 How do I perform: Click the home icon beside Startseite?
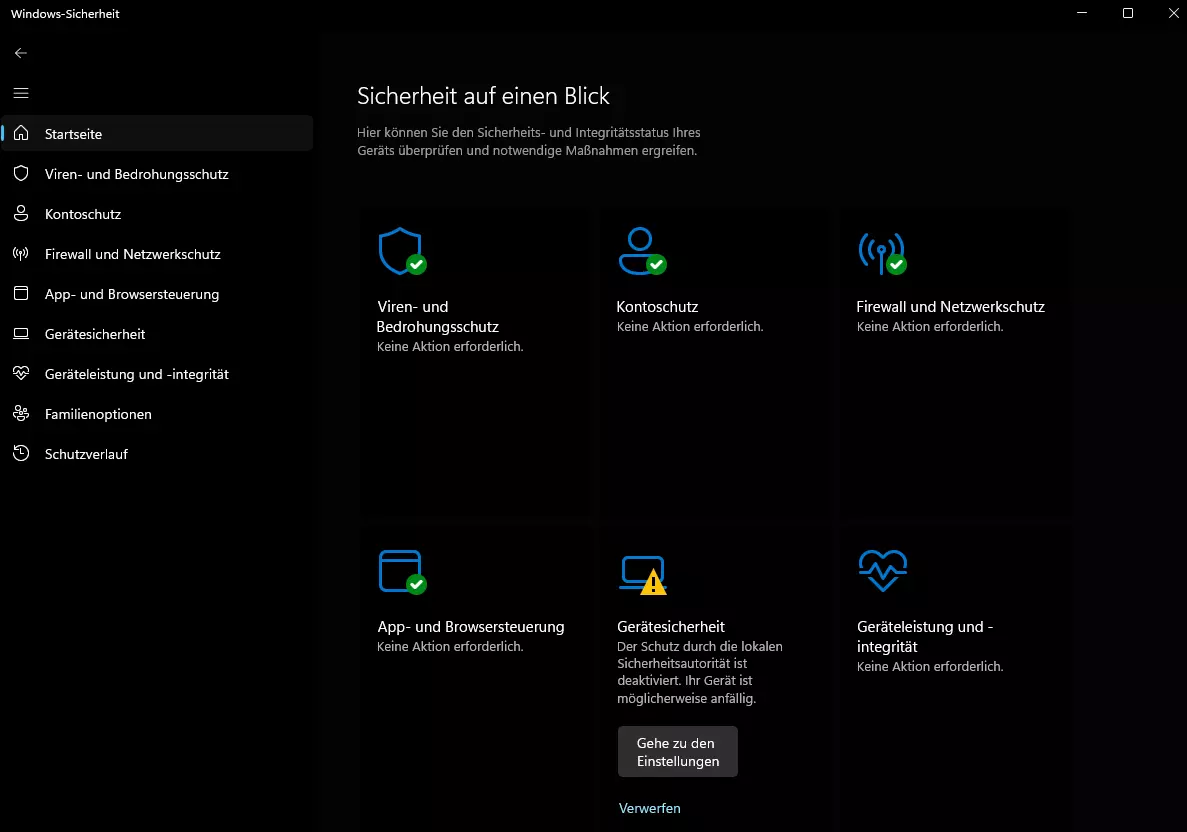tap(21, 133)
